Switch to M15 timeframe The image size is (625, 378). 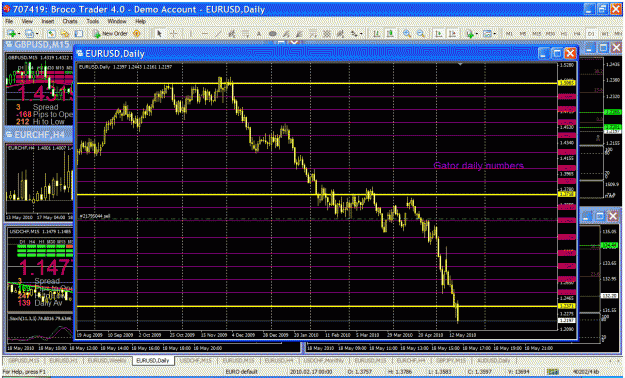(x=537, y=34)
